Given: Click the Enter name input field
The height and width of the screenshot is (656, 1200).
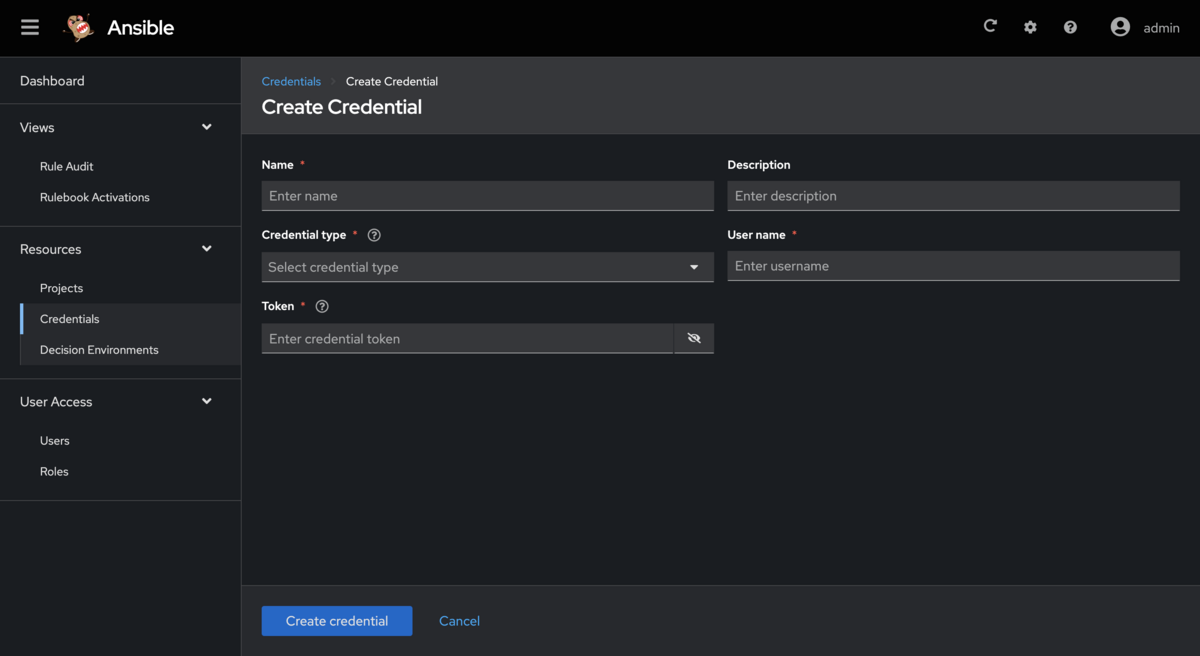Looking at the screenshot, I should click(487, 195).
